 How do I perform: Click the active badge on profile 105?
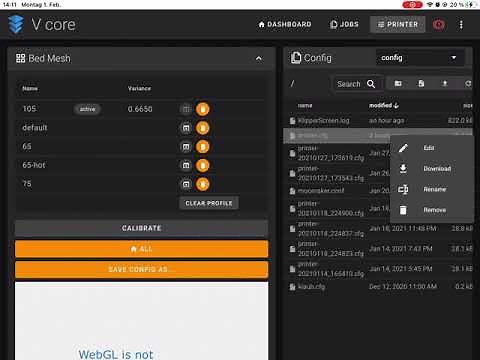point(87,109)
